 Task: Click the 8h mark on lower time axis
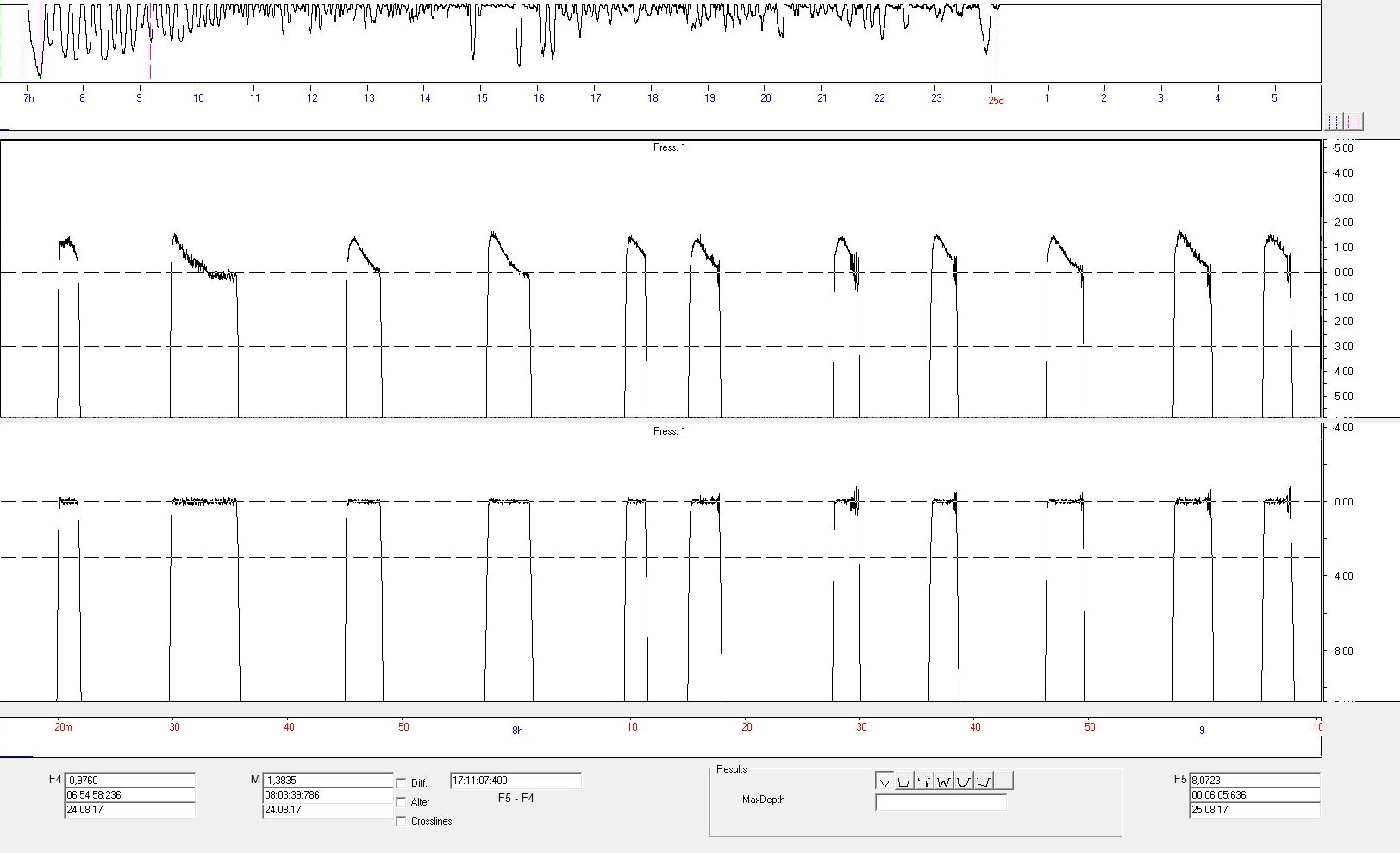coord(517,731)
